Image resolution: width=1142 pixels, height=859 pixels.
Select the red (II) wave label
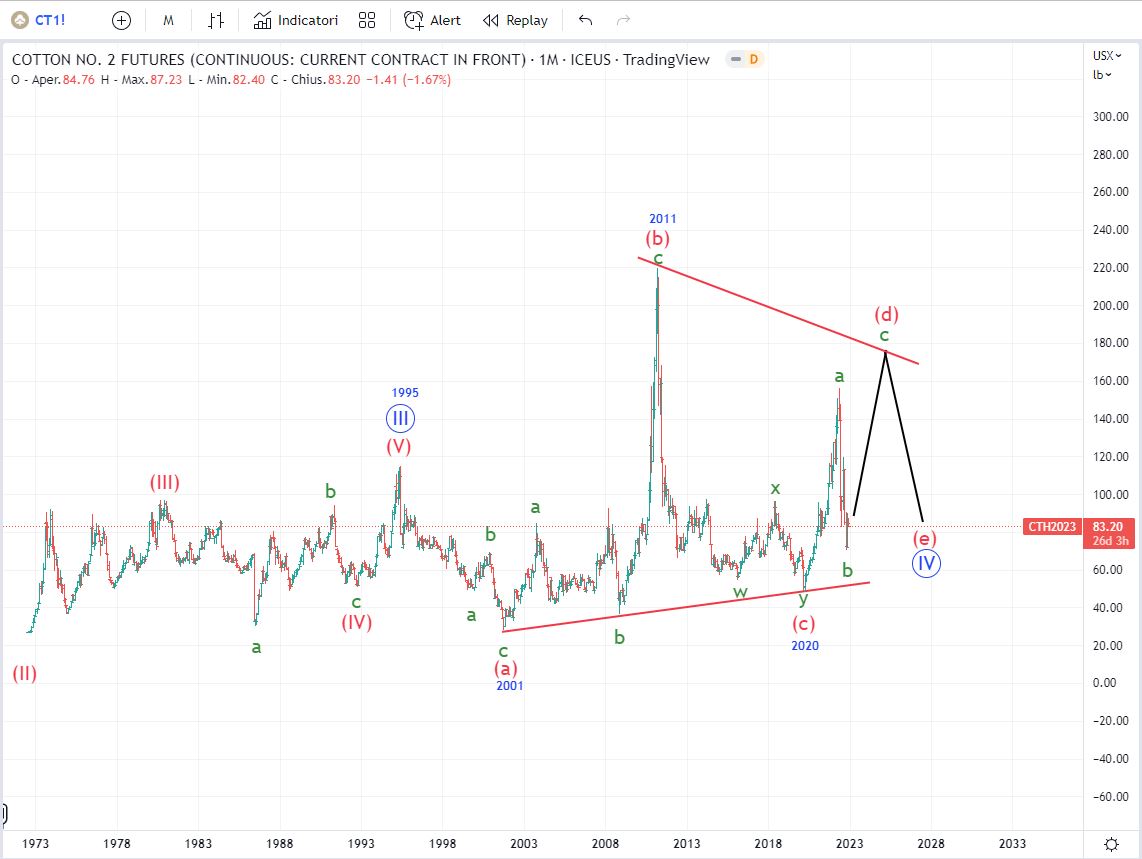(25, 673)
